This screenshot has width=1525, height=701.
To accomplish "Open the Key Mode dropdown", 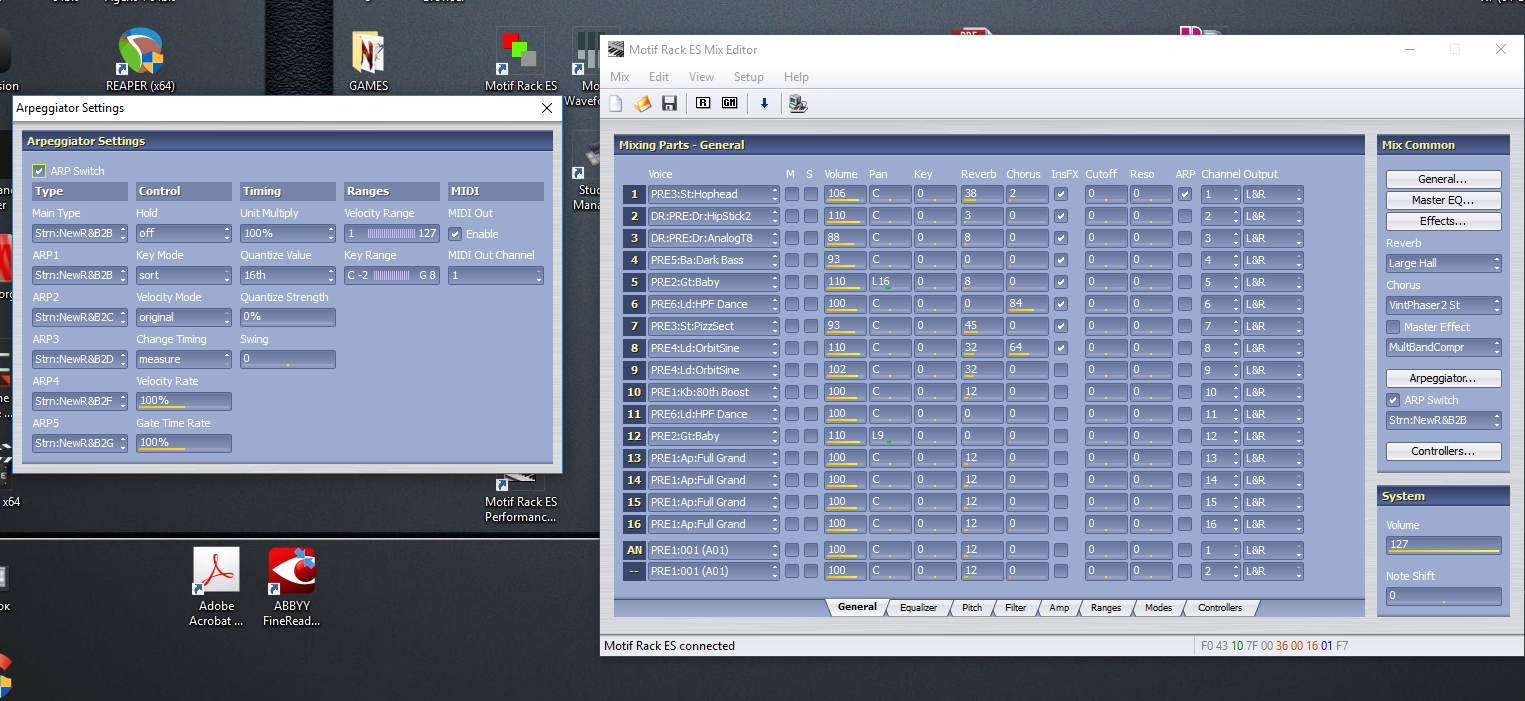I will [184, 275].
